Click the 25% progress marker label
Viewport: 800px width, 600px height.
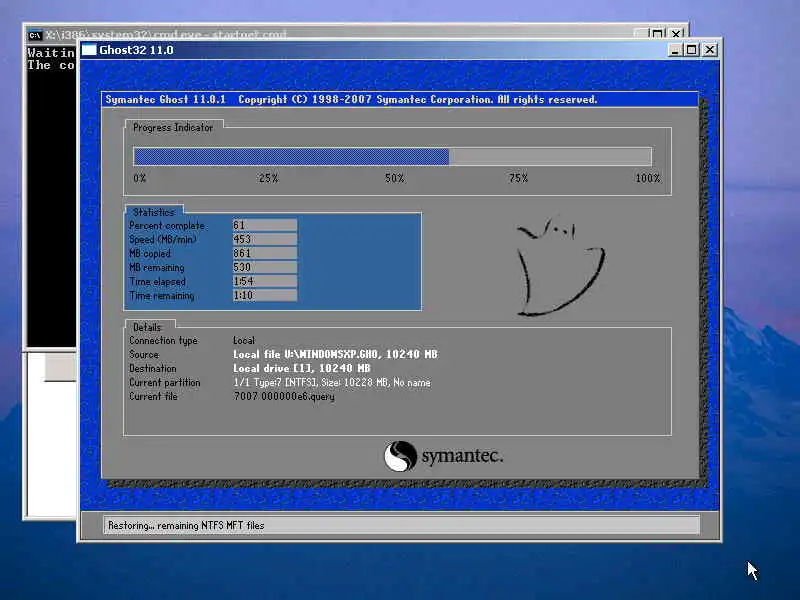pos(268,178)
